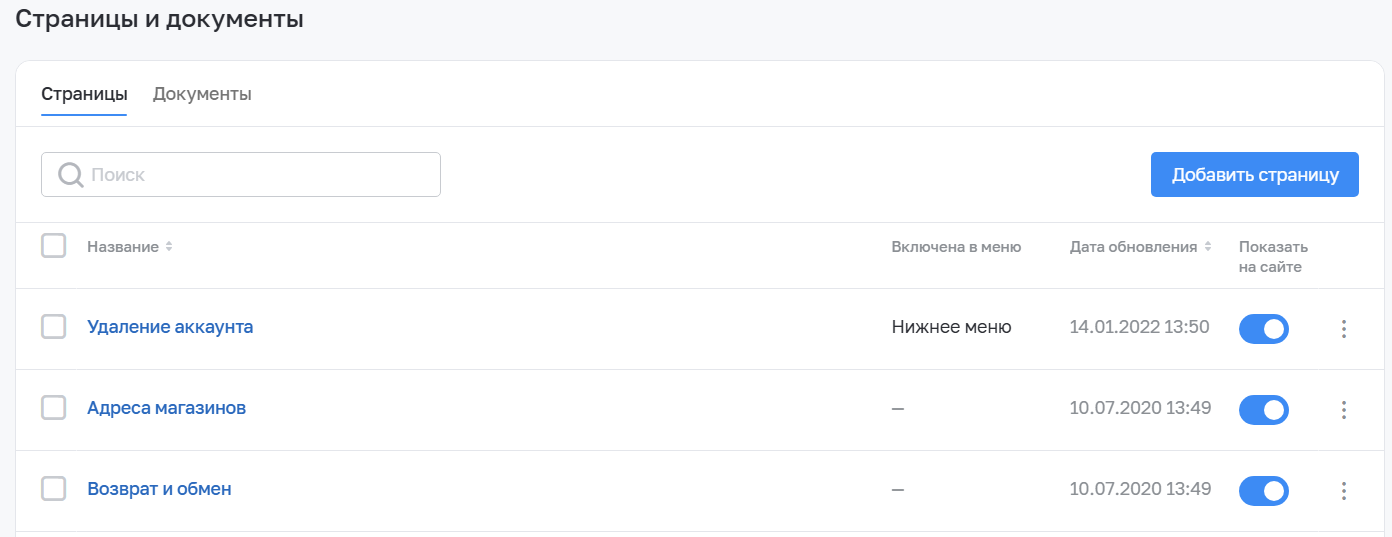Viewport: 1392px width, 537px height.
Task: Open the three-dot menu for Адреса магазинов
Action: click(x=1344, y=409)
